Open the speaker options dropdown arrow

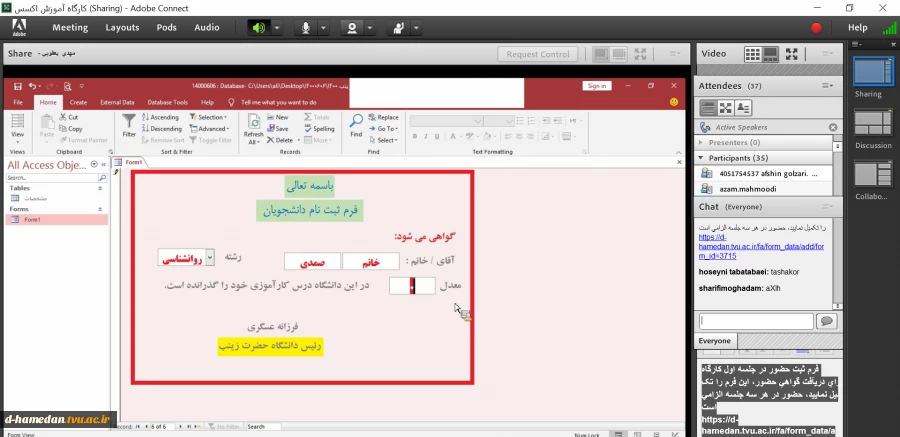click(277, 28)
